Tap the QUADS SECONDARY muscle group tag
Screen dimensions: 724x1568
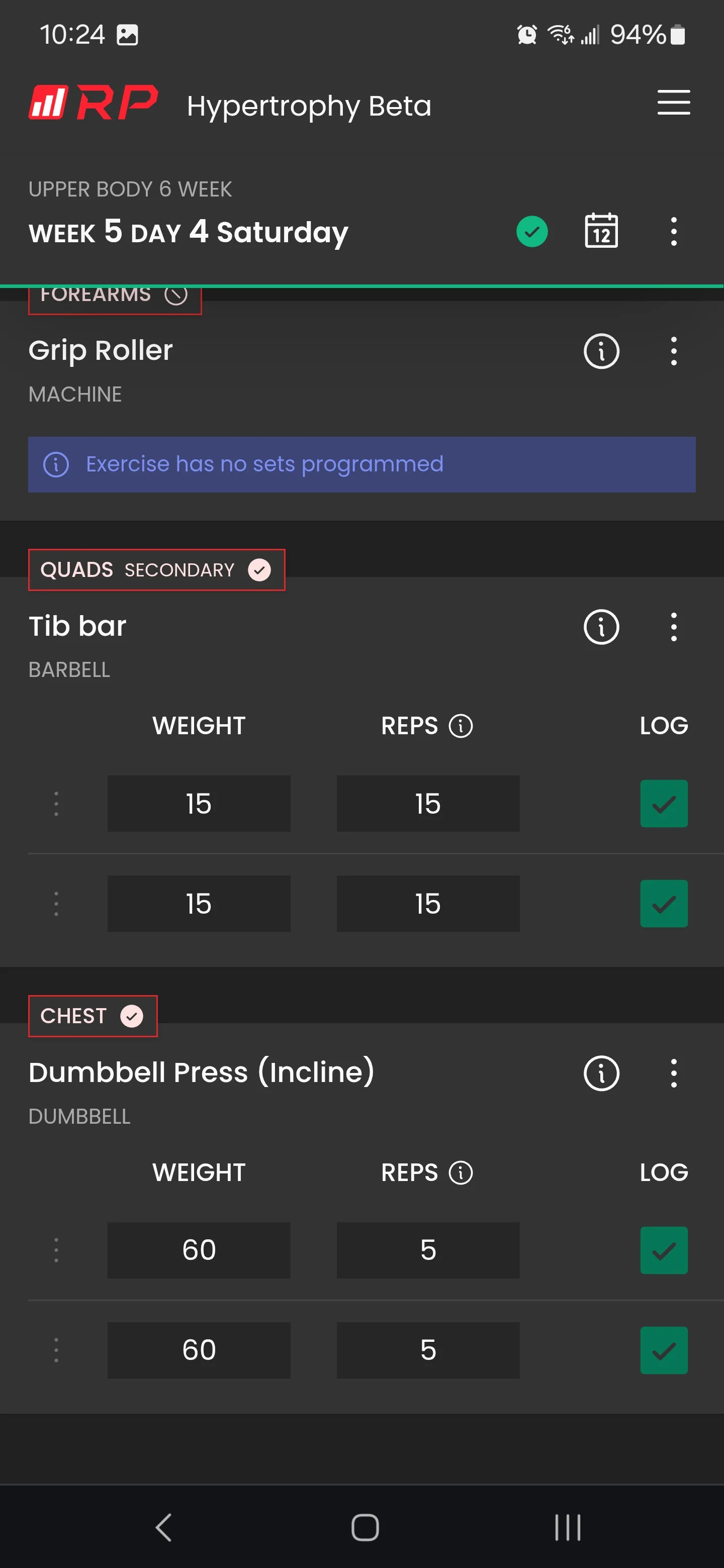(x=156, y=570)
